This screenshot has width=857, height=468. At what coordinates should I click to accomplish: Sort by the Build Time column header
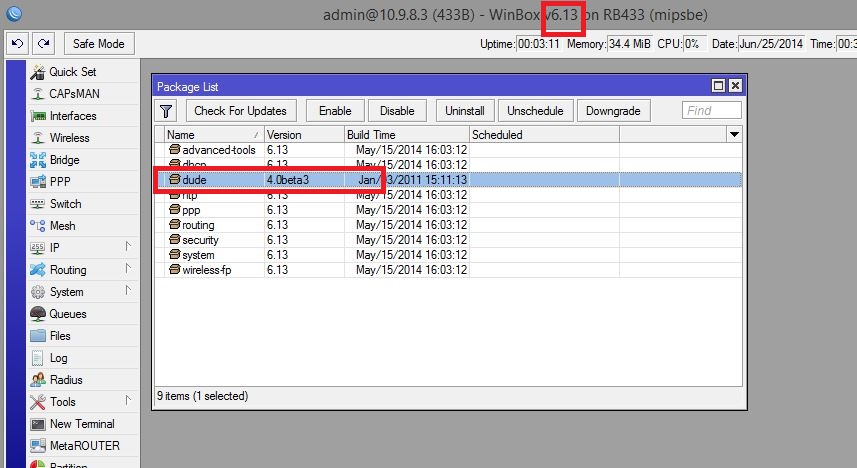(407, 134)
